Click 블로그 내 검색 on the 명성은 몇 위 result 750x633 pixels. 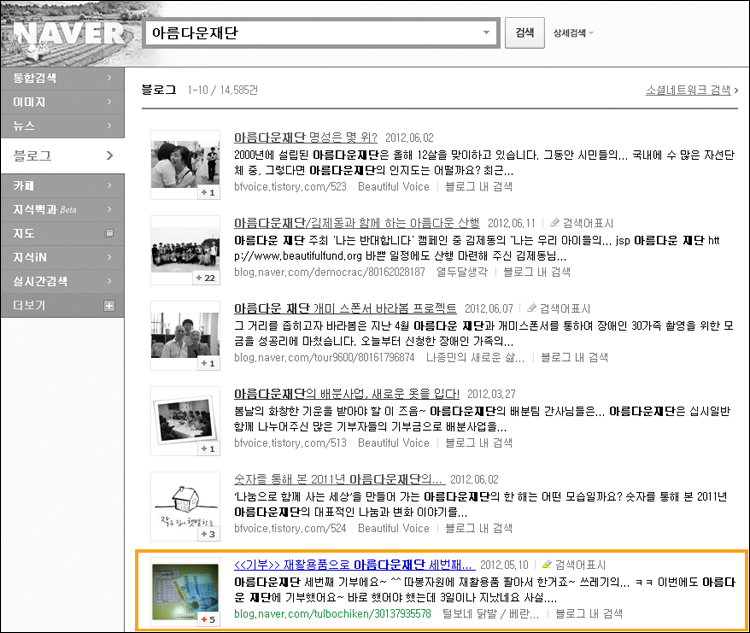[479, 187]
